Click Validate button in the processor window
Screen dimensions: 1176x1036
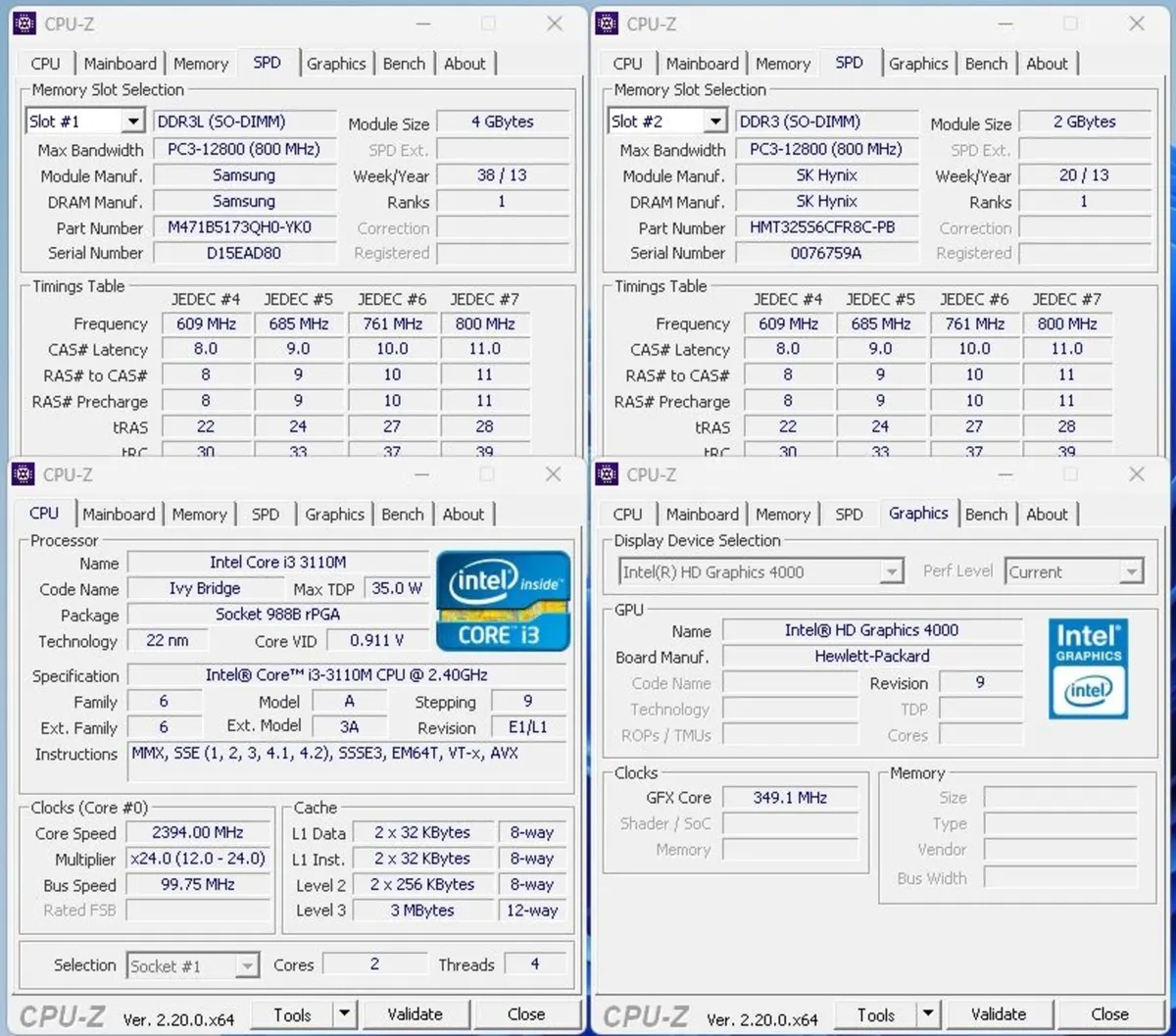coord(415,1014)
